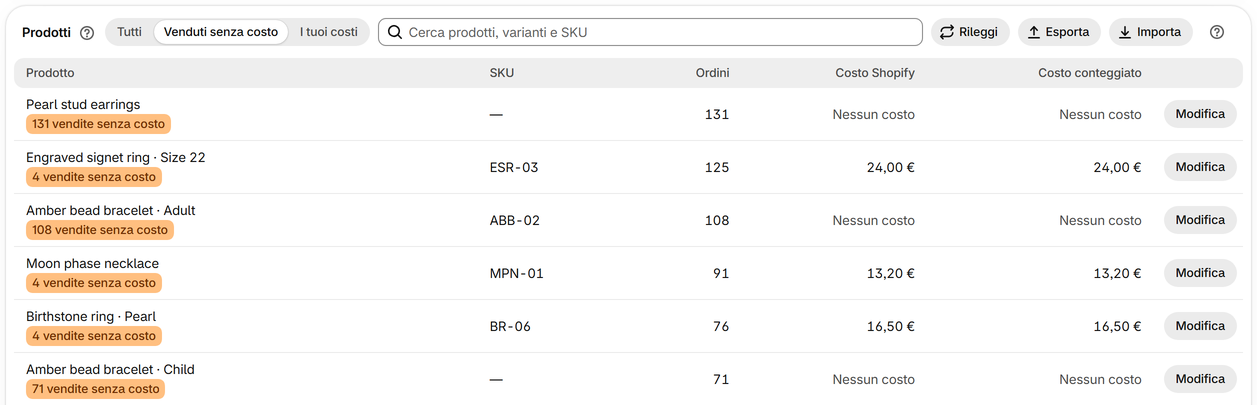
Task: Select the Tutti filter
Action: pyautogui.click(x=129, y=32)
